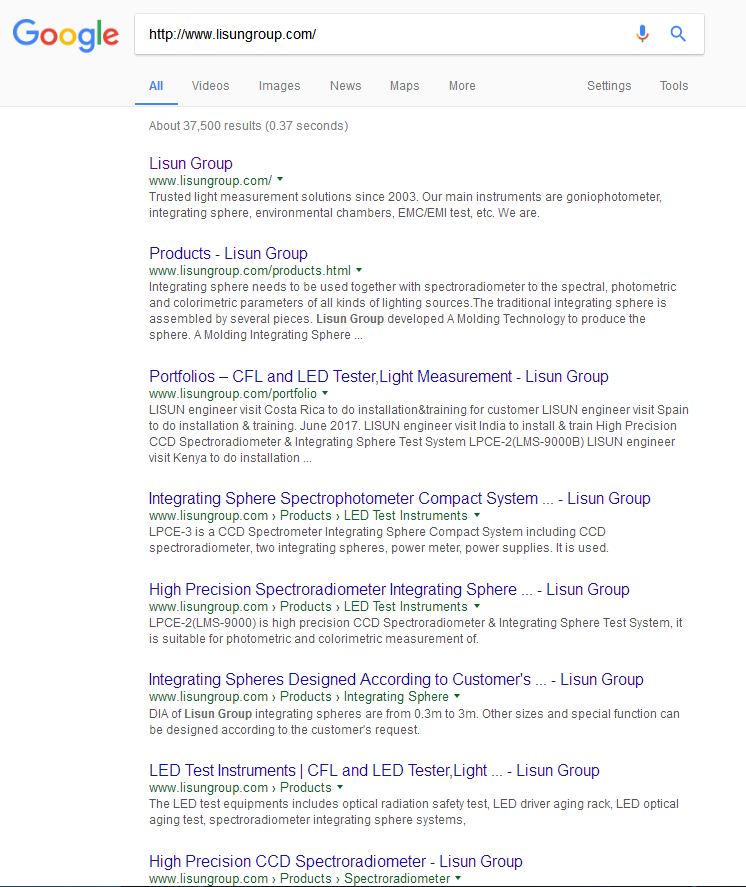Click the Google logo

66,35
